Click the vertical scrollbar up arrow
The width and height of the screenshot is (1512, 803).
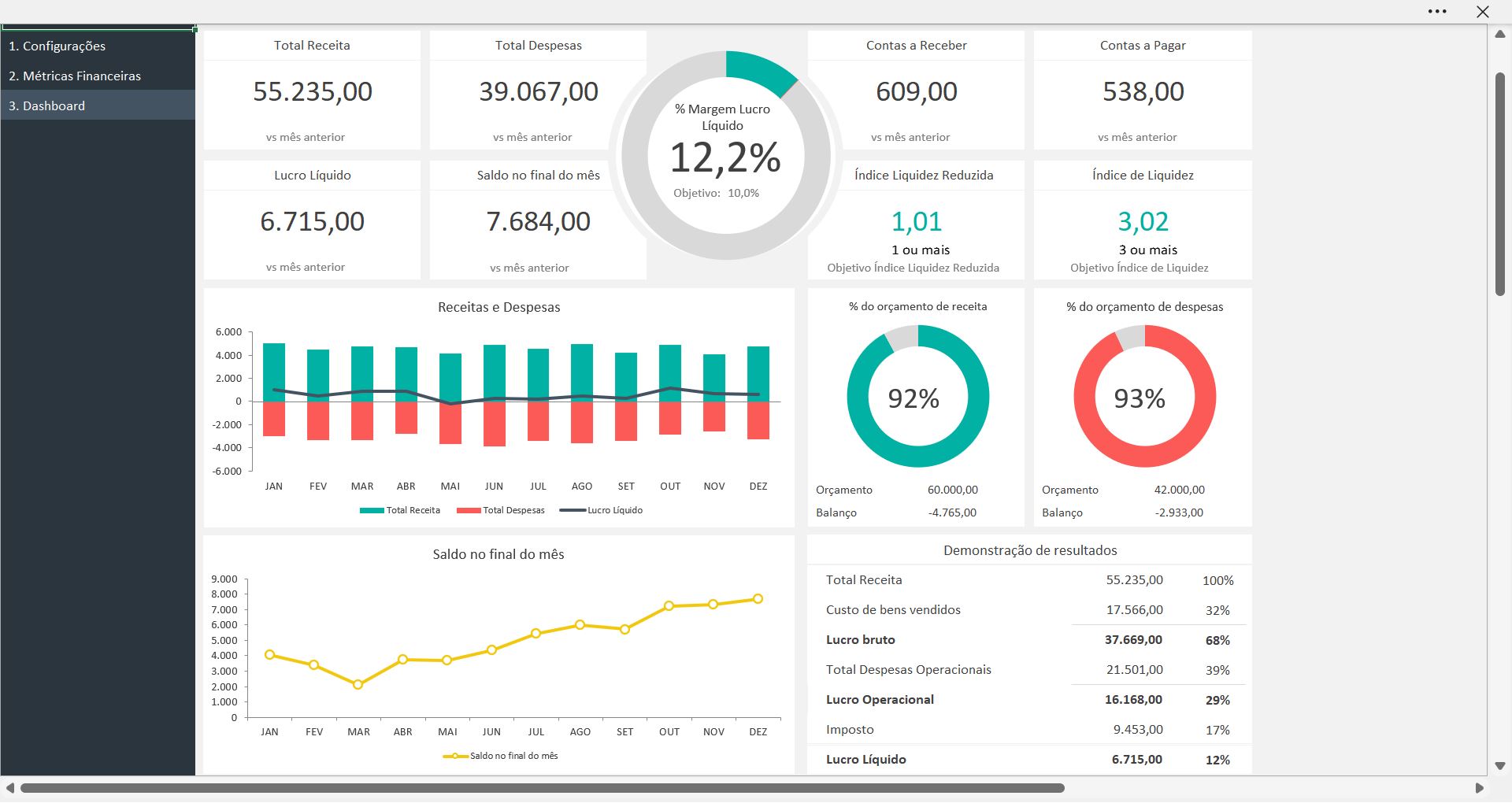[1500, 34]
